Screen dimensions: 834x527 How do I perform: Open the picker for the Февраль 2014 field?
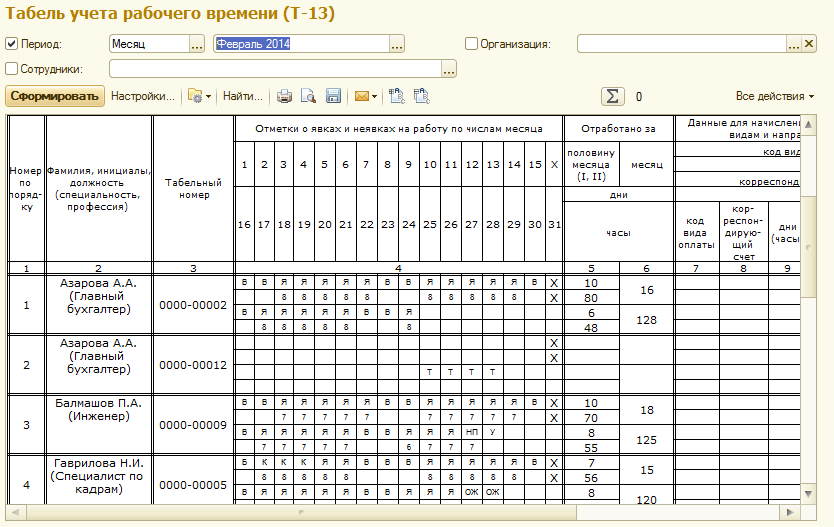[397, 44]
